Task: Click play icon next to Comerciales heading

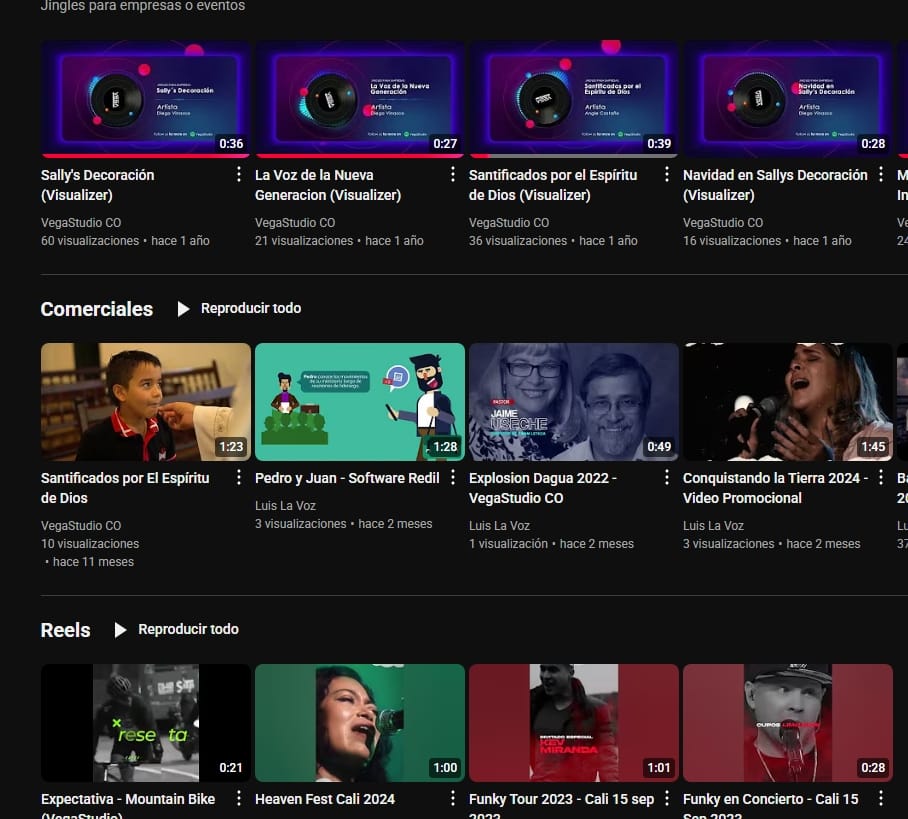Action: 183,309
